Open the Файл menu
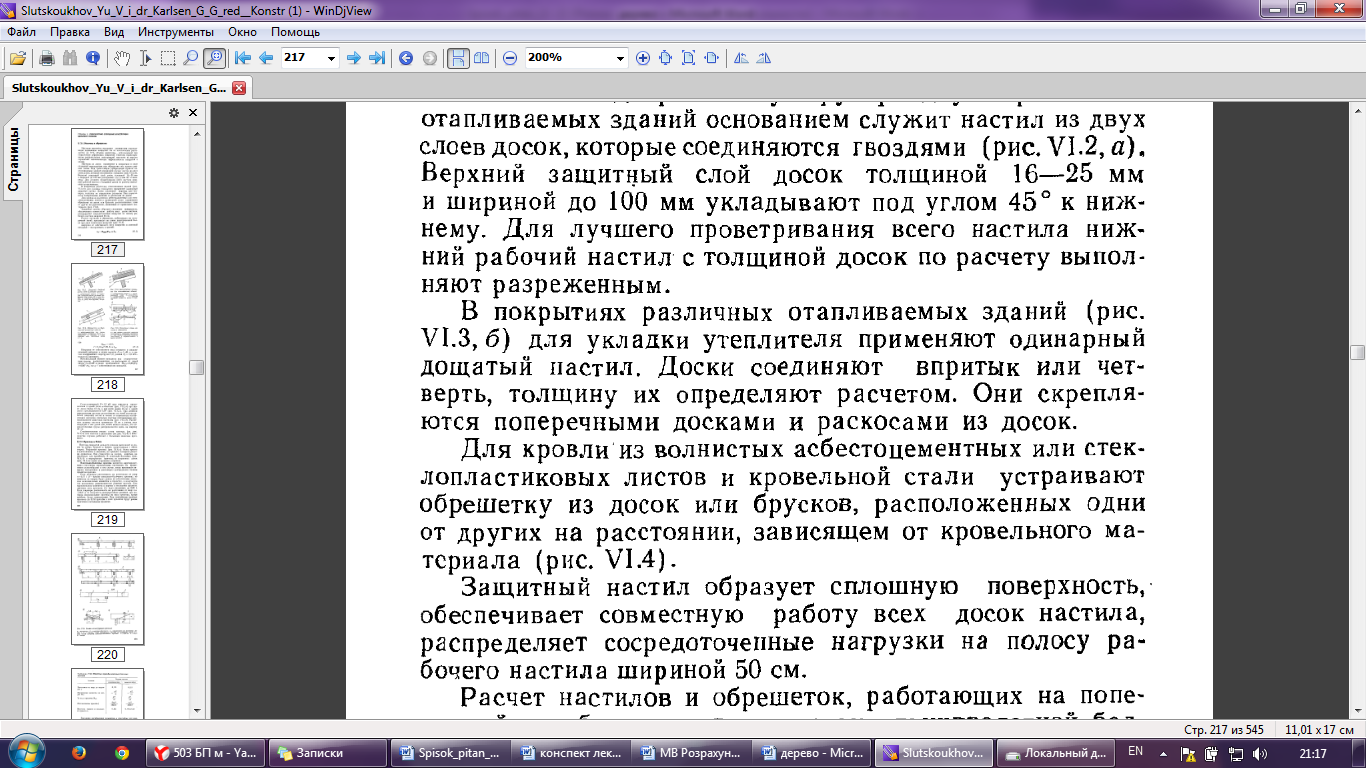 (21, 32)
